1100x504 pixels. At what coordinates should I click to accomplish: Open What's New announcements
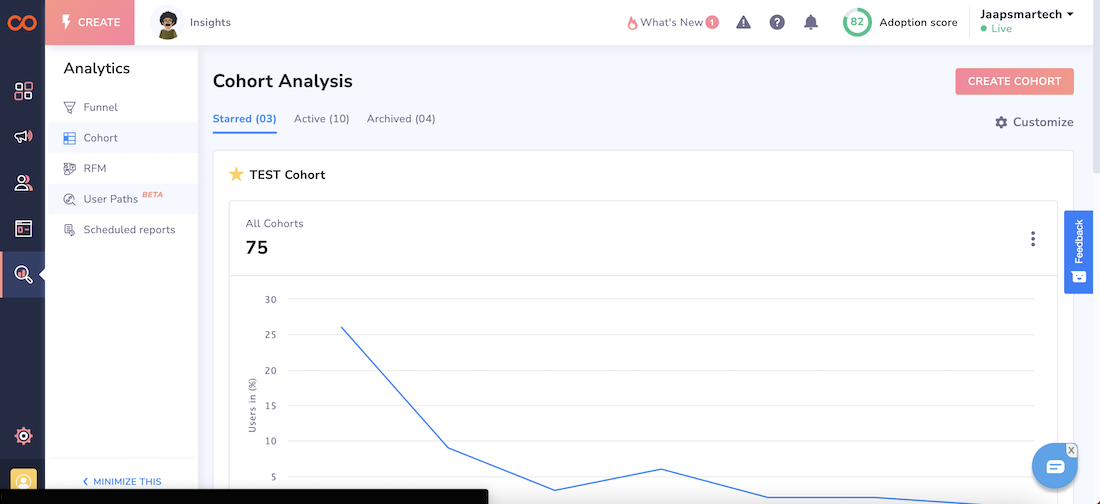pyautogui.click(x=672, y=22)
